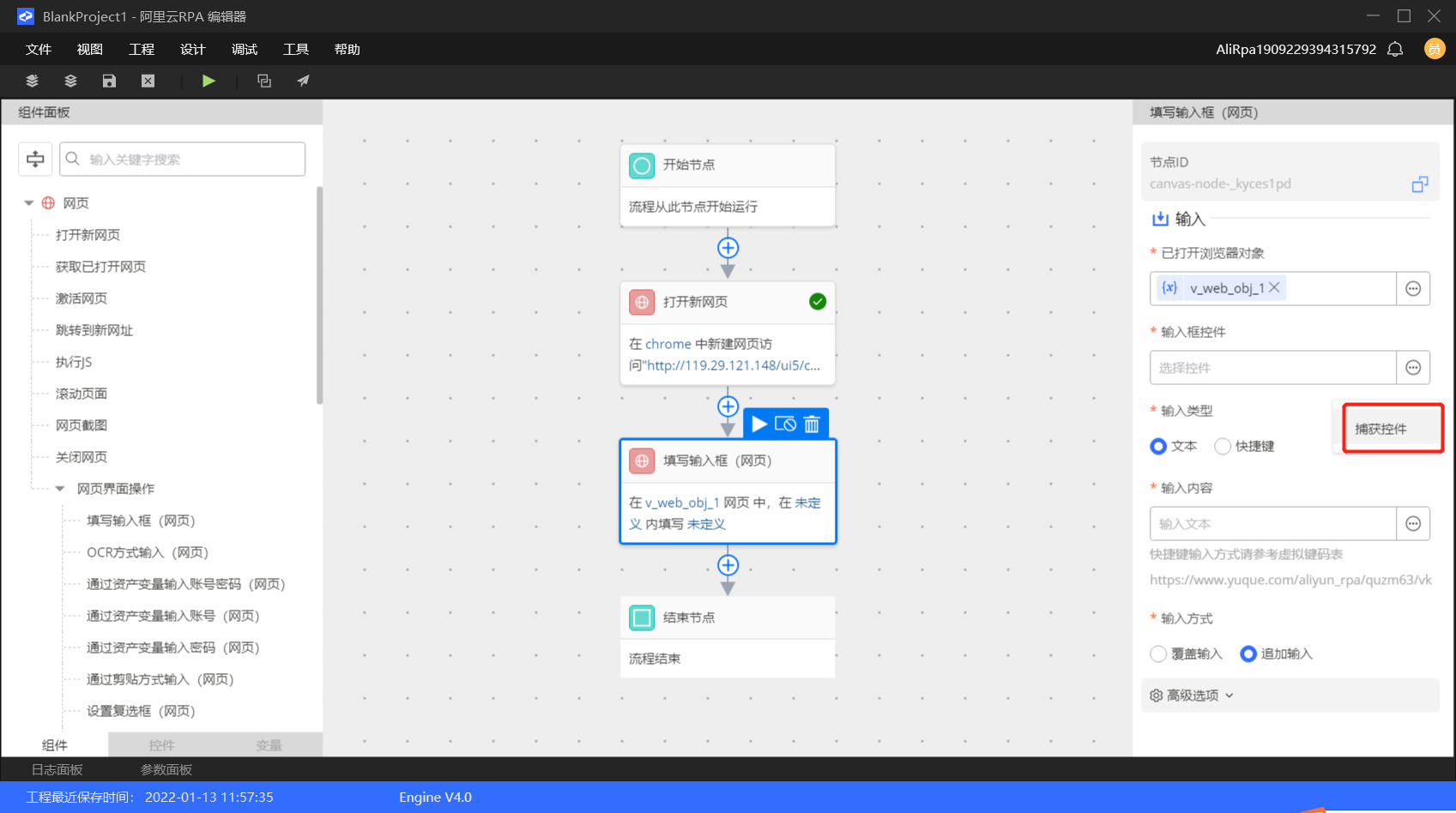The width and height of the screenshot is (1456, 813).
Task: Open the 设计 menu
Action: coord(193,49)
